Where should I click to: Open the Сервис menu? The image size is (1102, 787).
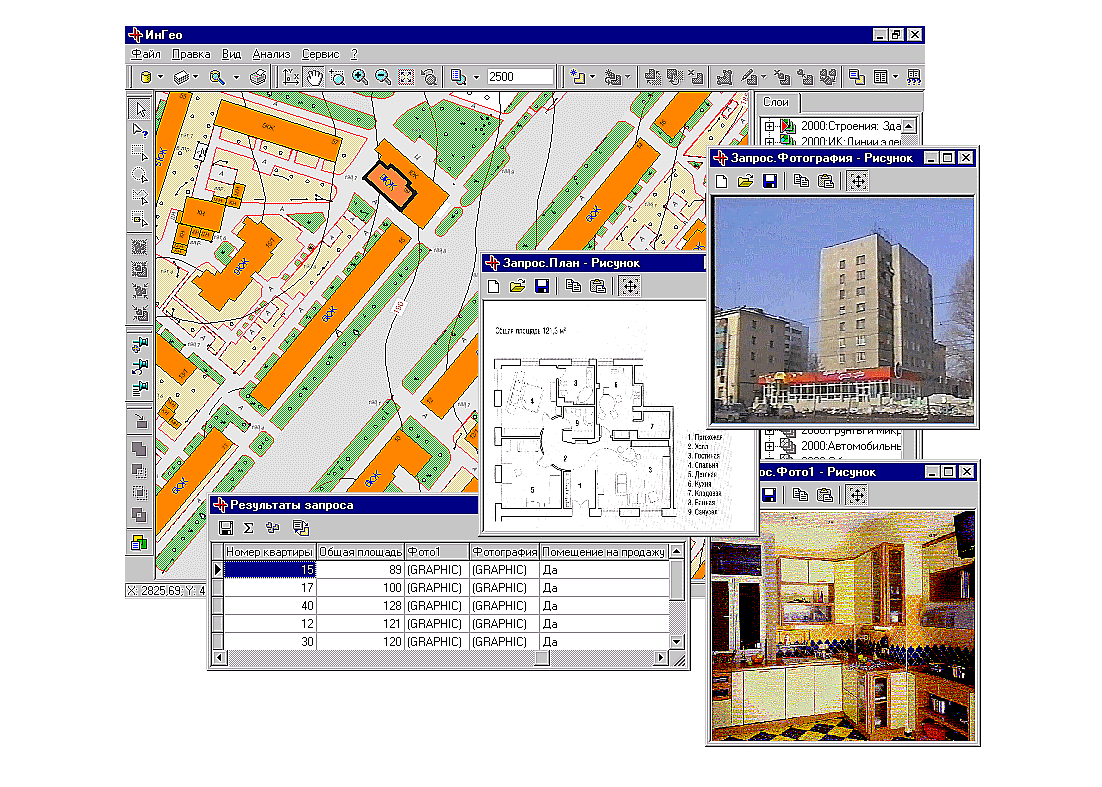[x=320, y=54]
